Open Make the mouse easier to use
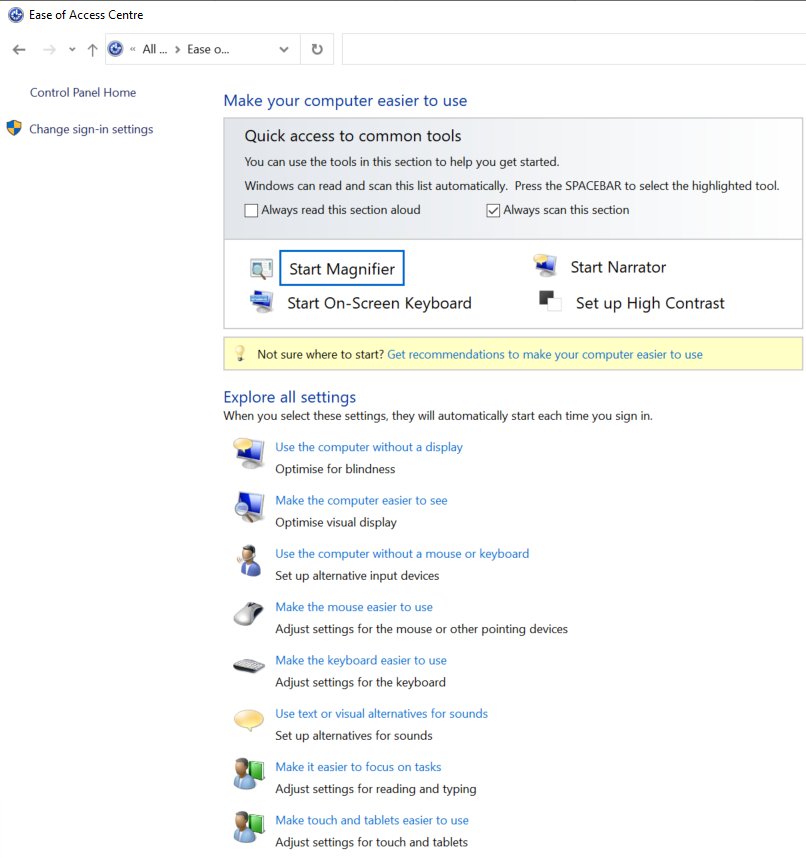Image resolution: width=806 pixels, height=858 pixels. (x=354, y=607)
